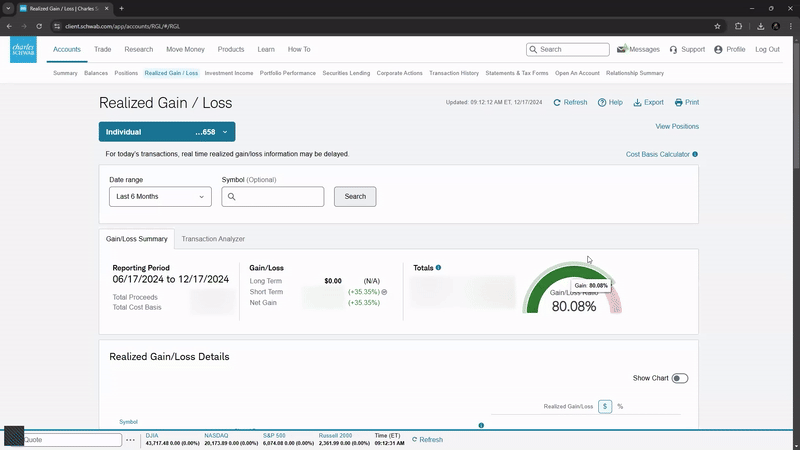
Task: Open the Relationship Summary page
Action: 635,73
